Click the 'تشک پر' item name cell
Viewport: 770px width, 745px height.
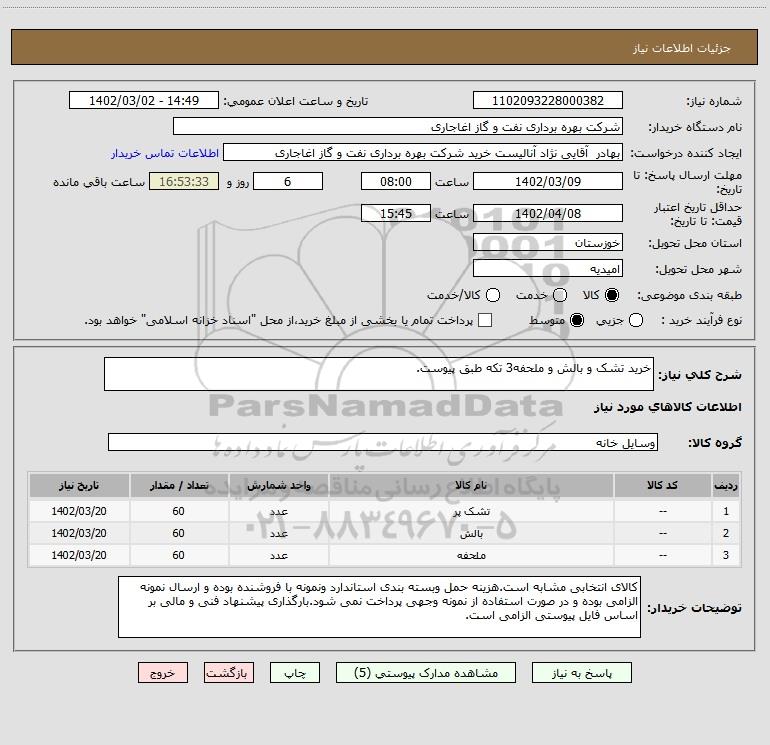pyautogui.click(x=471, y=511)
